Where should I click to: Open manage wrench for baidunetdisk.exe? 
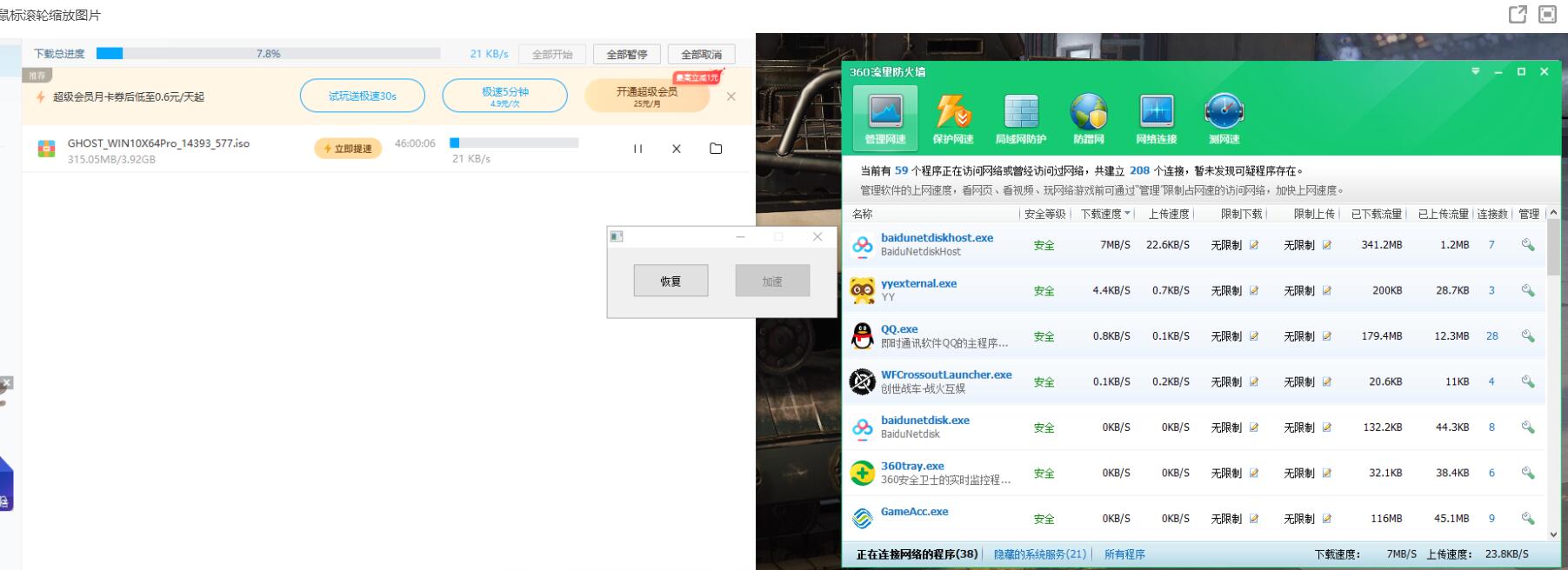(x=1528, y=427)
